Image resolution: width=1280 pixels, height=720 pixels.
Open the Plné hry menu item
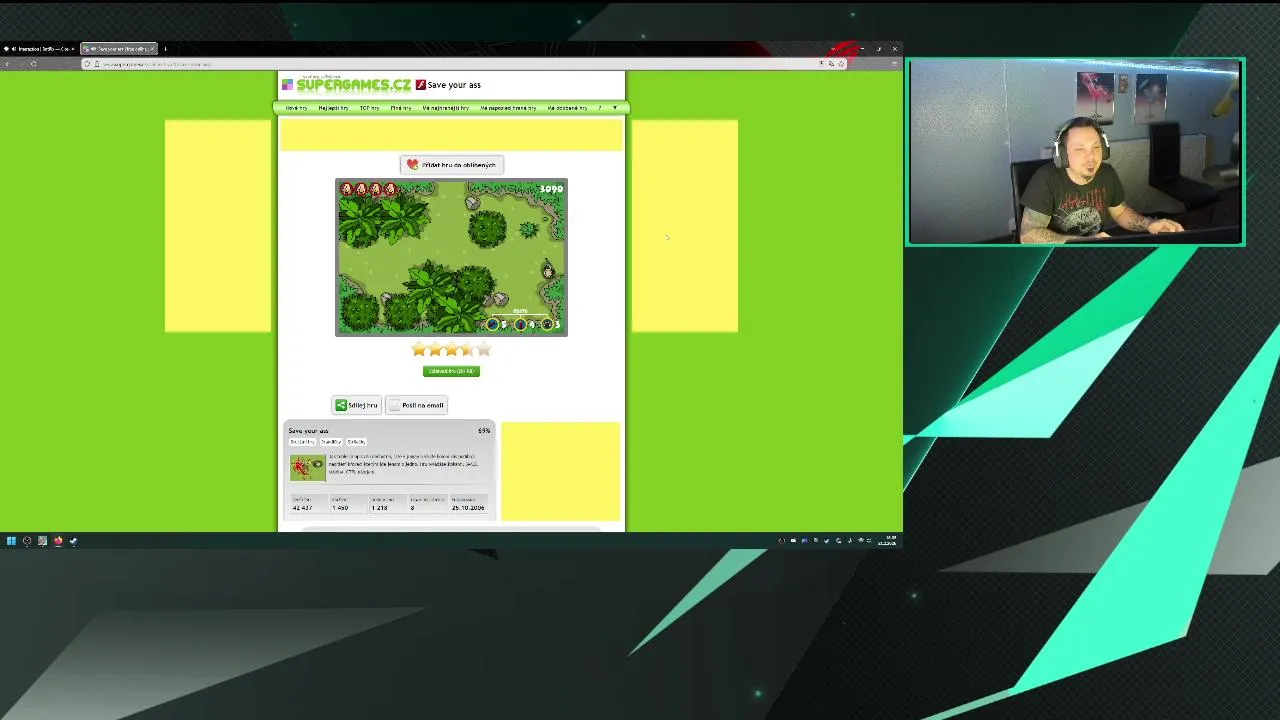point(401,108)
